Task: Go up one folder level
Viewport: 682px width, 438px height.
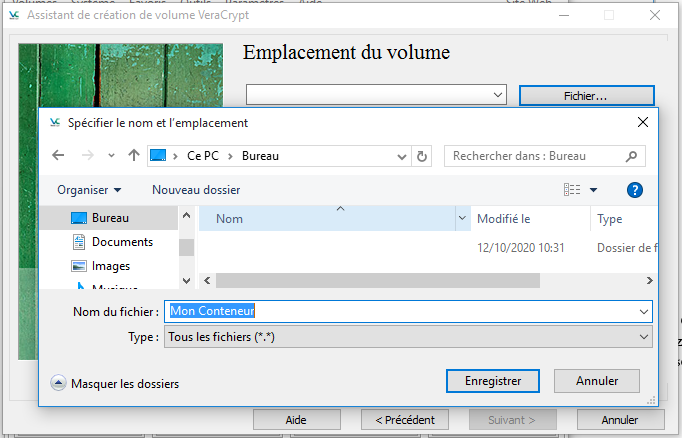Action: 134,155
